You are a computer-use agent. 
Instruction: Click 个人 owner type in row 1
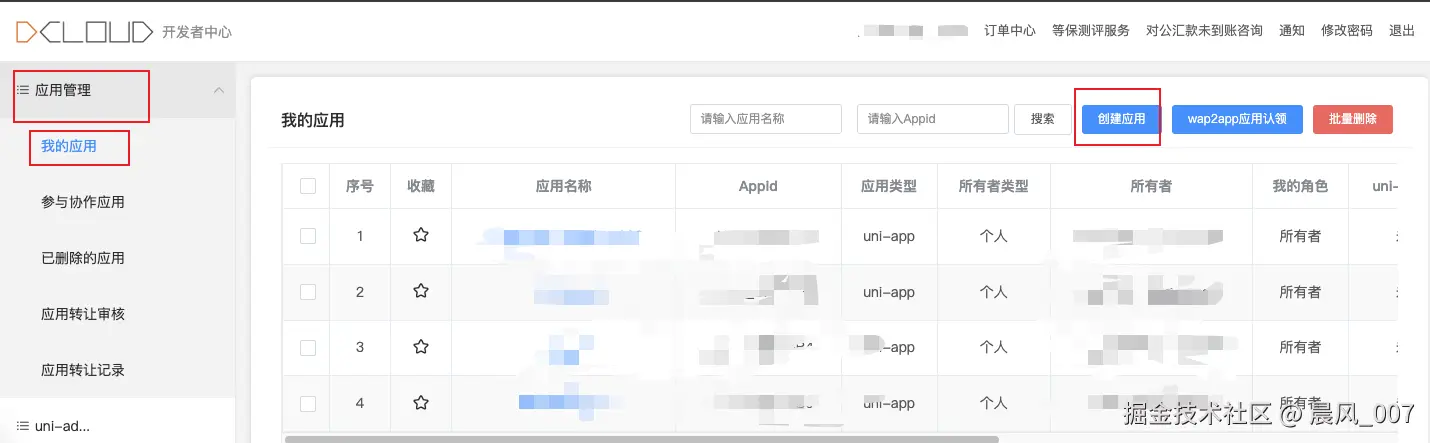(x=993, y=236)
